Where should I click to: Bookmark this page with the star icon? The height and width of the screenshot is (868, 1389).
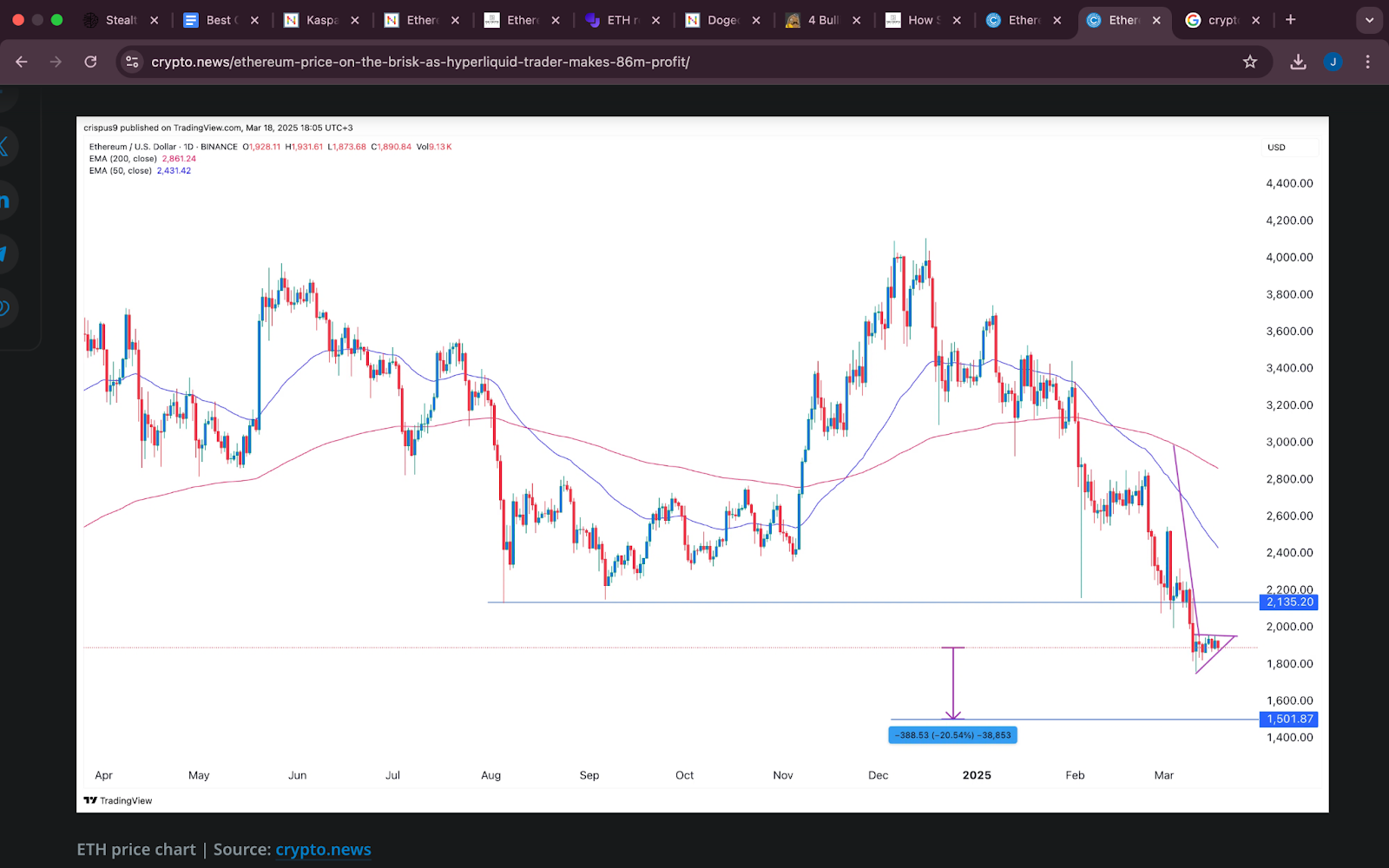(1250, 62)
